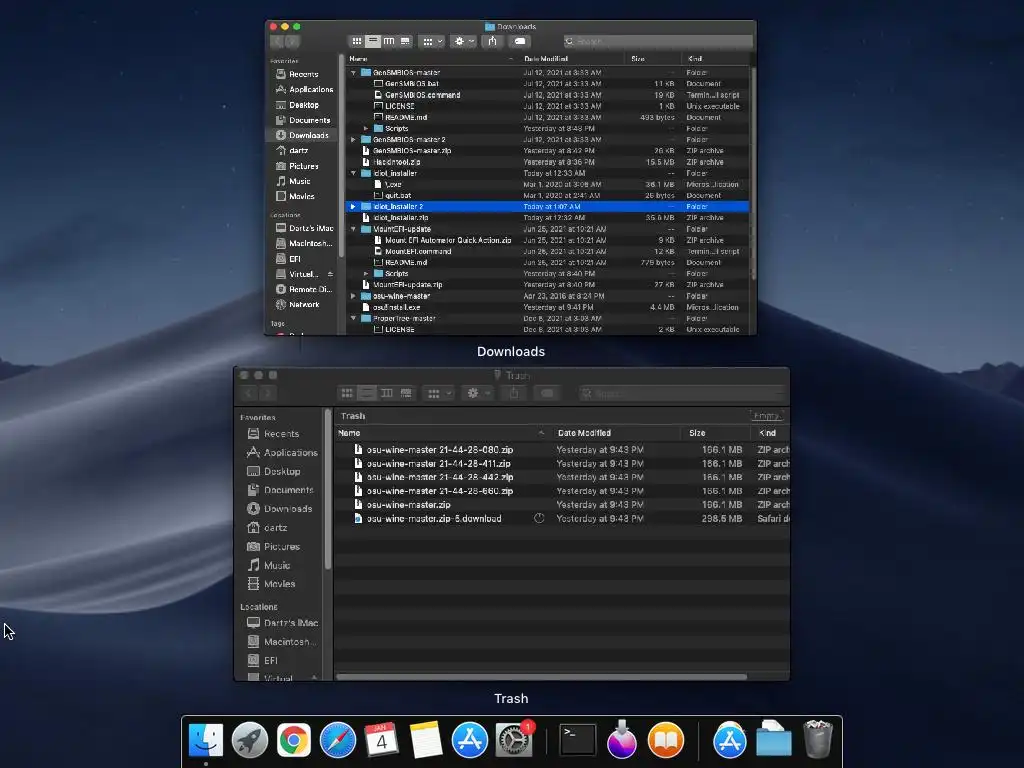Click horizontal scrollbar in Trash window
Viewport: 1024px width, 768px height.
[541, 677]
